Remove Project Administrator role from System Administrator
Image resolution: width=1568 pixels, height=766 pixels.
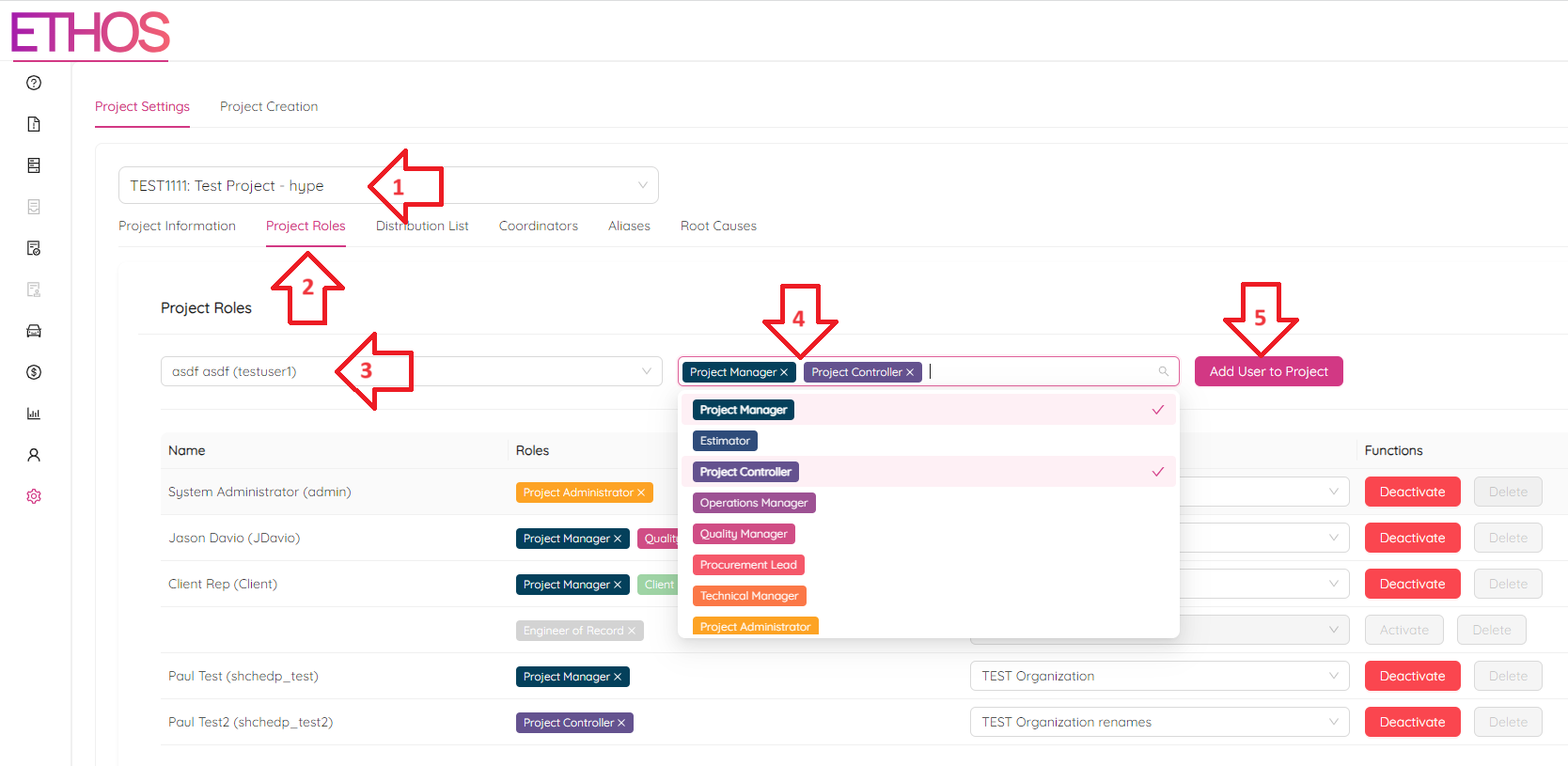click(641, 492)
